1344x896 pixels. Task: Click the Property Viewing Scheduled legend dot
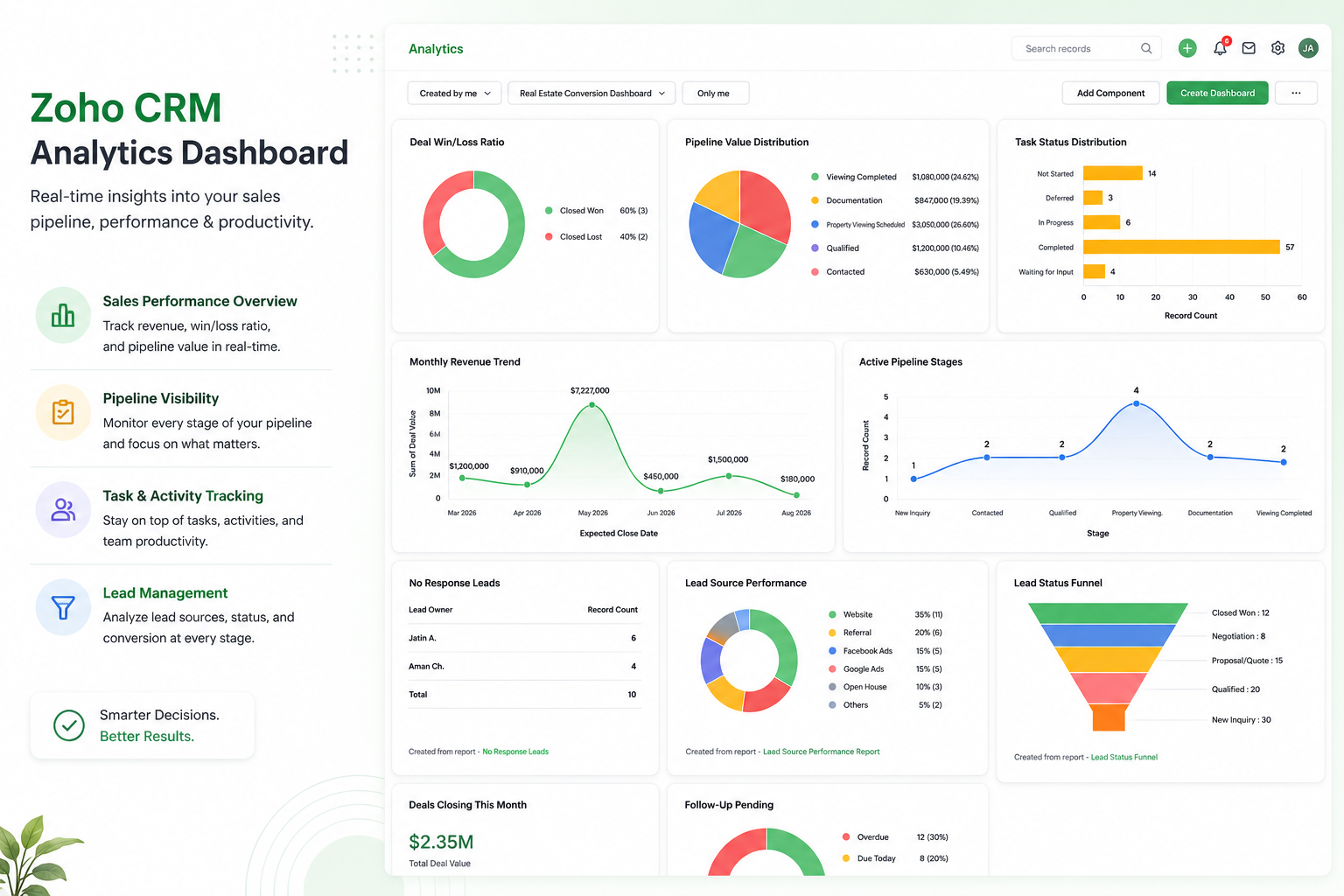815,224
